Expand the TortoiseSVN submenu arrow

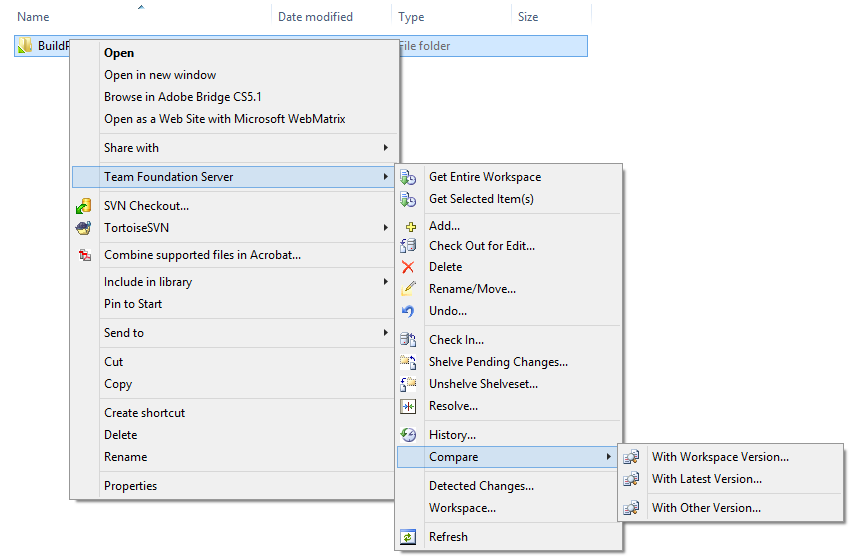386,228
